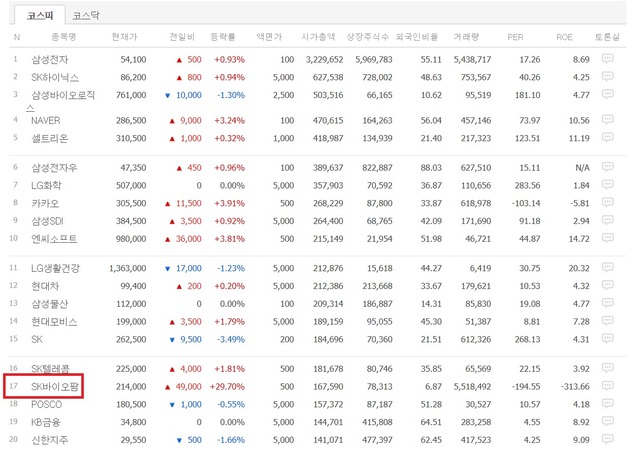Click the 종목명 column header
The image size is (640, 451).
pyautogui.click(x=64, y=37)
